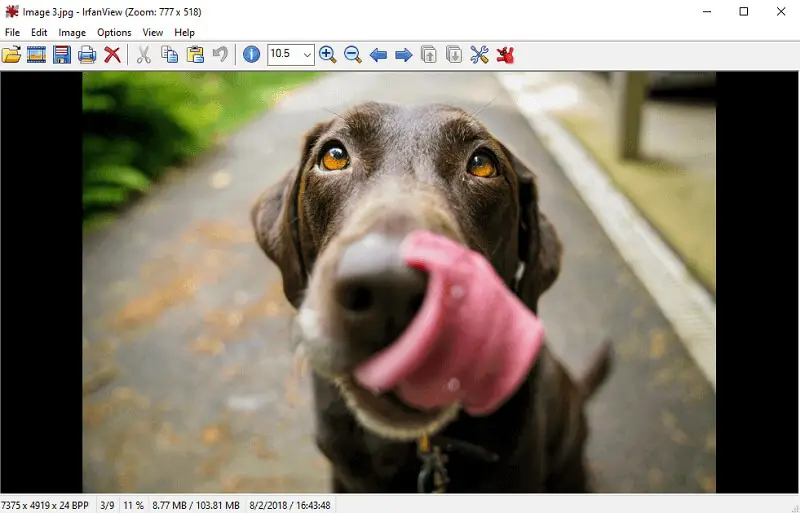Click the Save floppy disk icon
Screen dimensions: 800x513
tap(62, 55)
